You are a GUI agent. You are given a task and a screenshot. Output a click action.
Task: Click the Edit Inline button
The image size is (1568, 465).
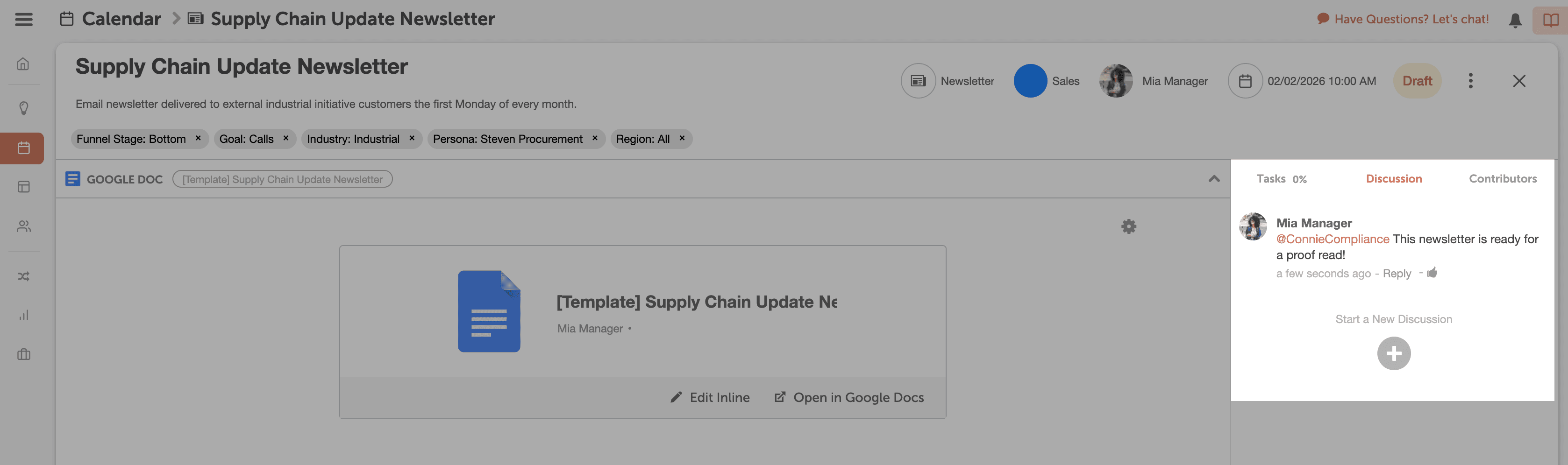(710, 397)
